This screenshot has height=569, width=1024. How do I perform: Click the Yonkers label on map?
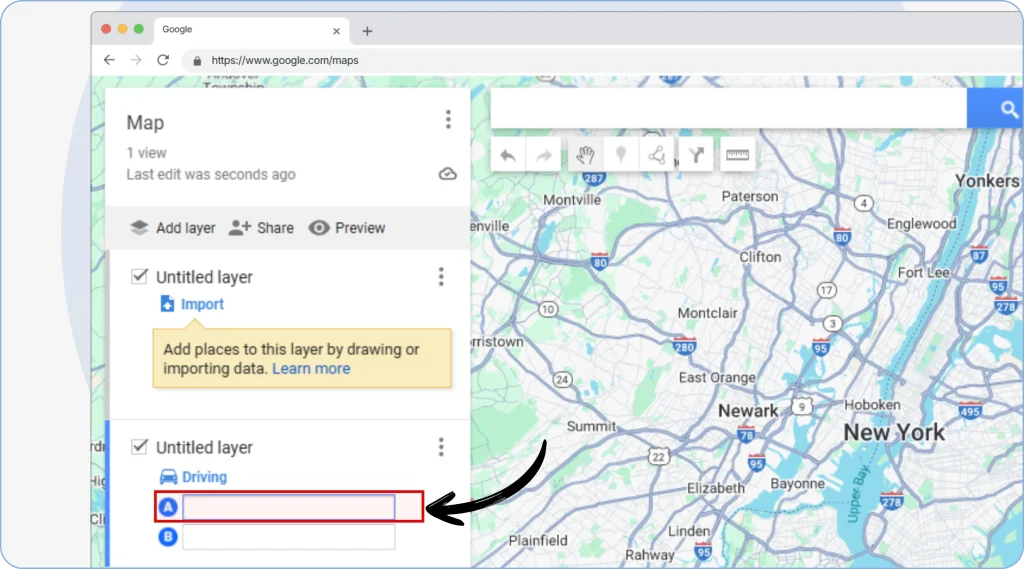[987, 181]
